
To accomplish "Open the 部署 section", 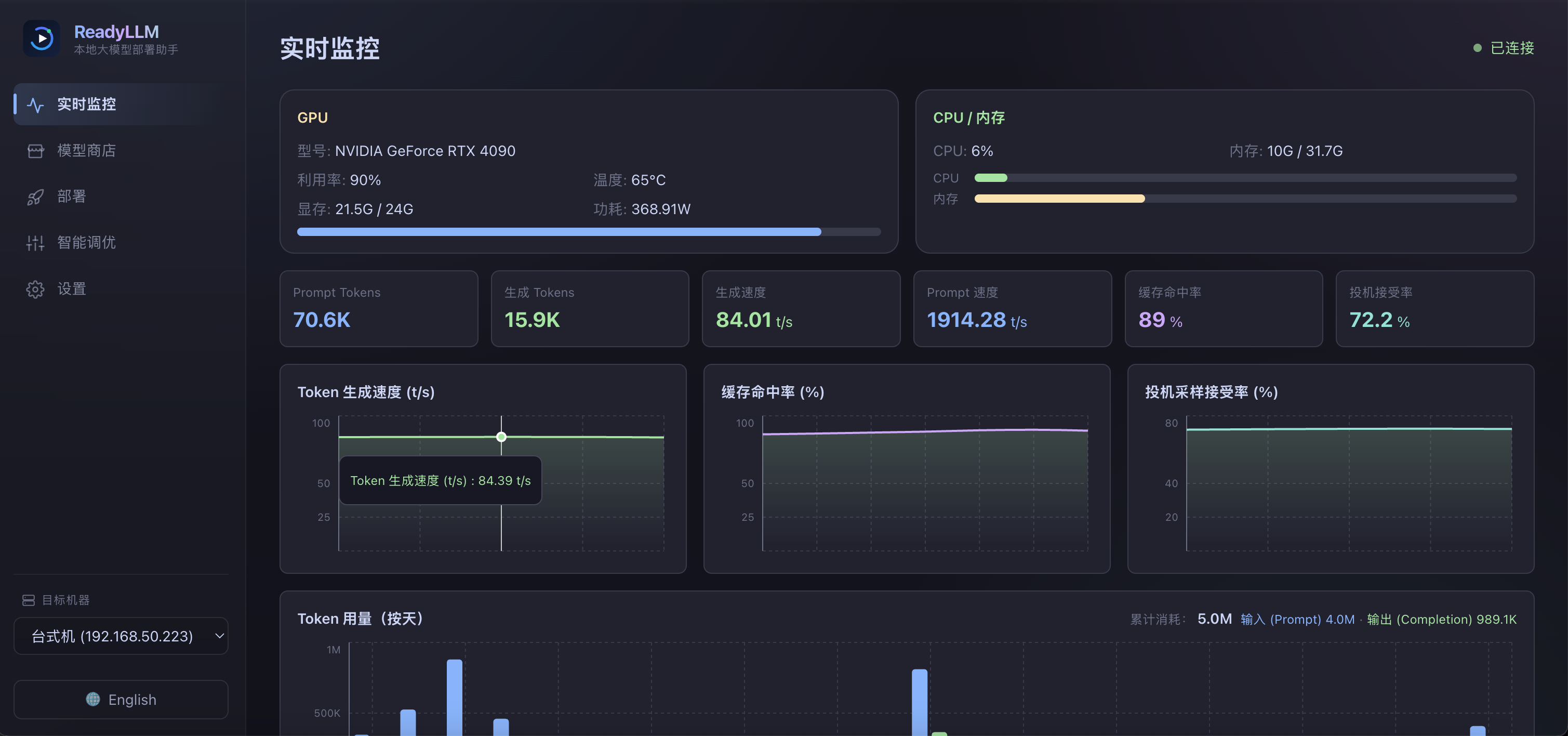I will click(121, 196).
